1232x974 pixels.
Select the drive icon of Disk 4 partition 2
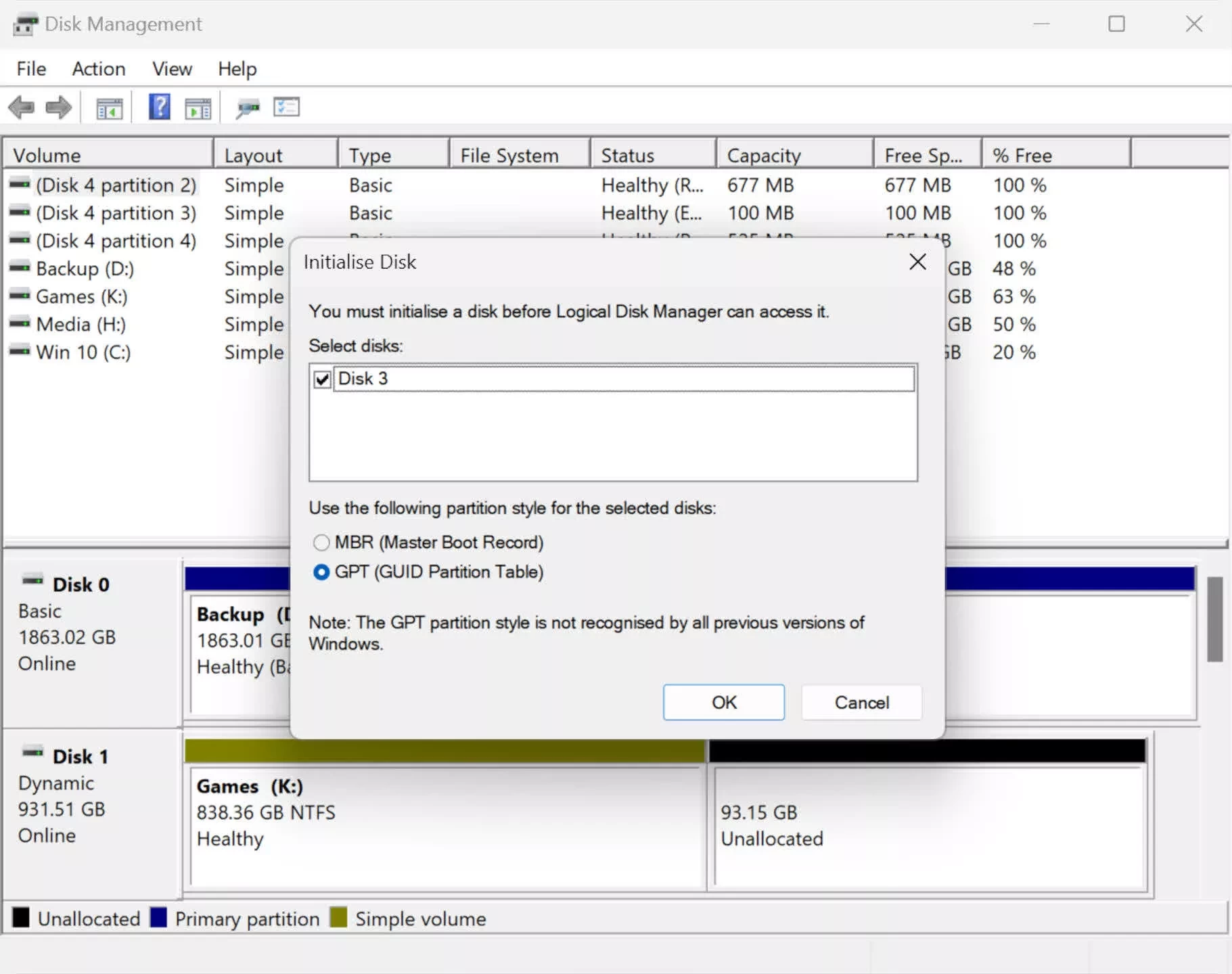(x=20, y=183)
